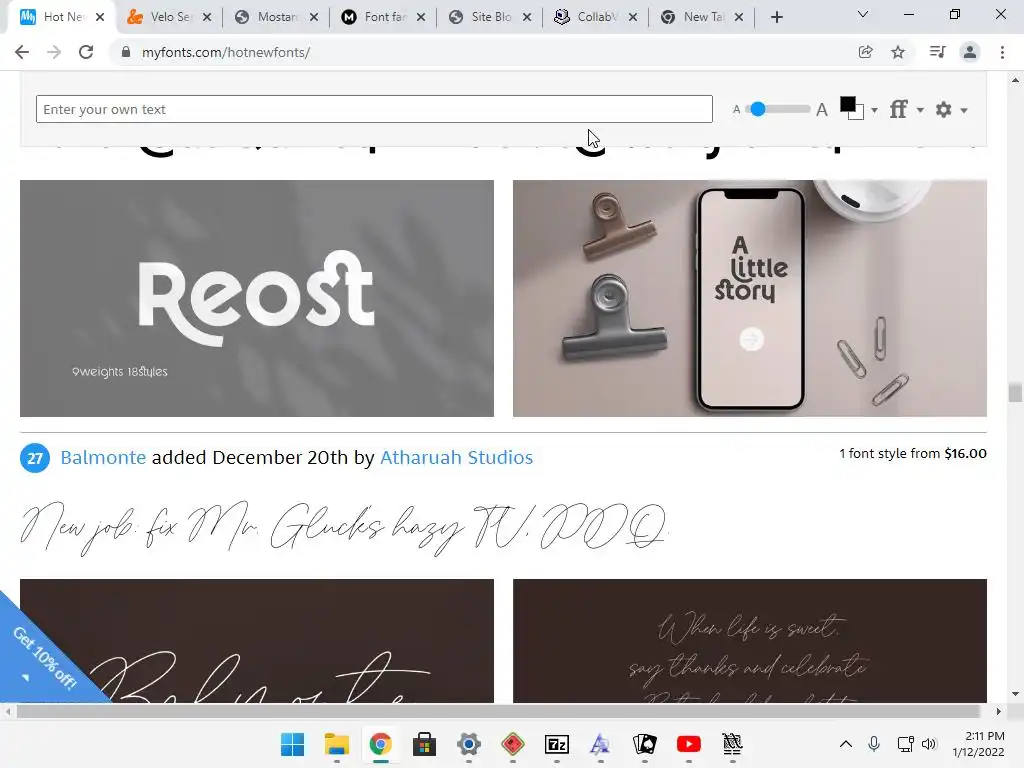
Task: Open the tab search chevron
Action: point(863,14)
